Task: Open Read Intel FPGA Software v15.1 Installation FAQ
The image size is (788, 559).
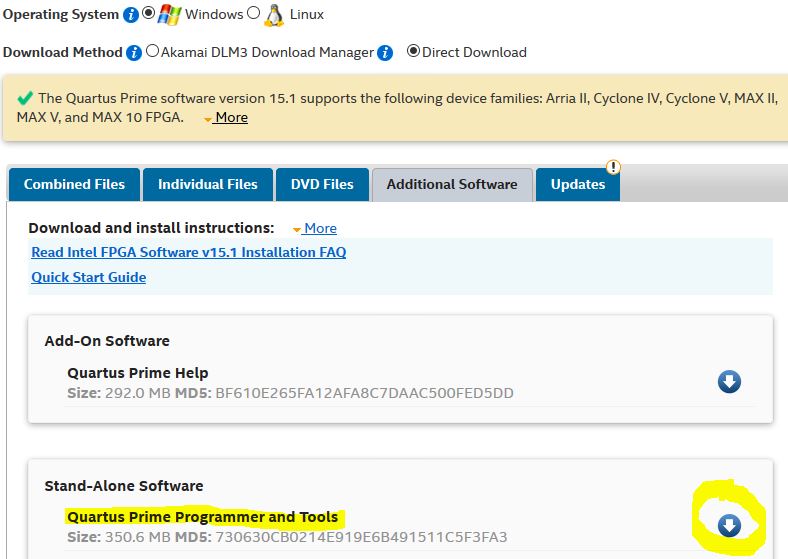Action: [x=189, y=252]
